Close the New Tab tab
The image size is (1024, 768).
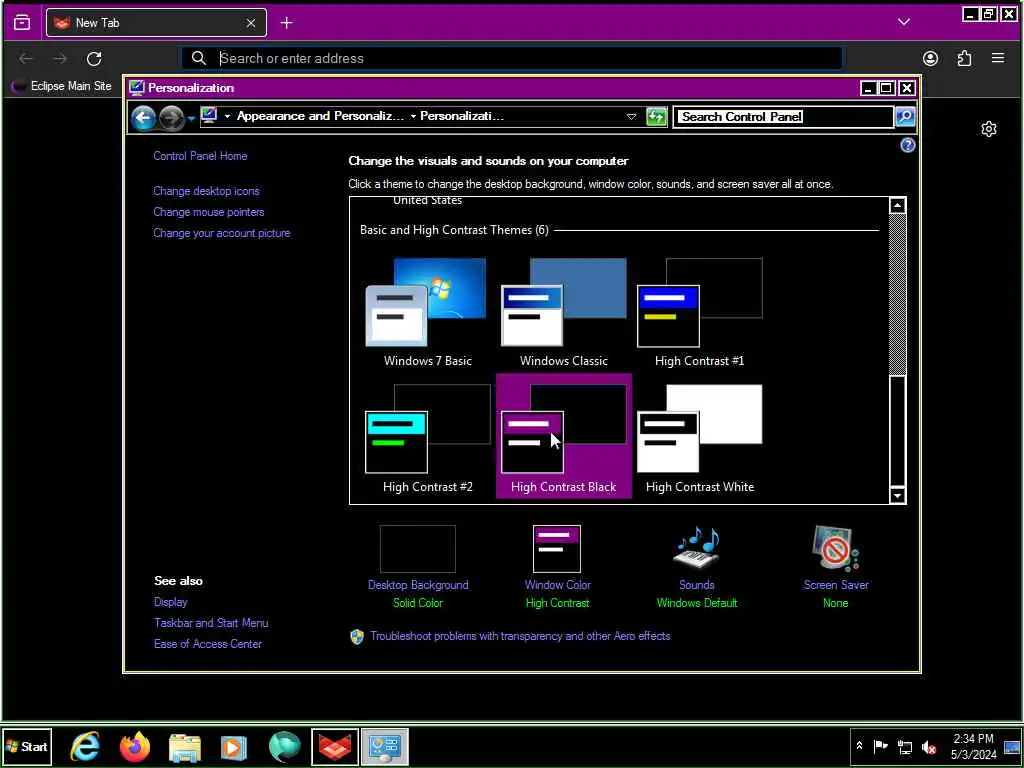point(251,23)
